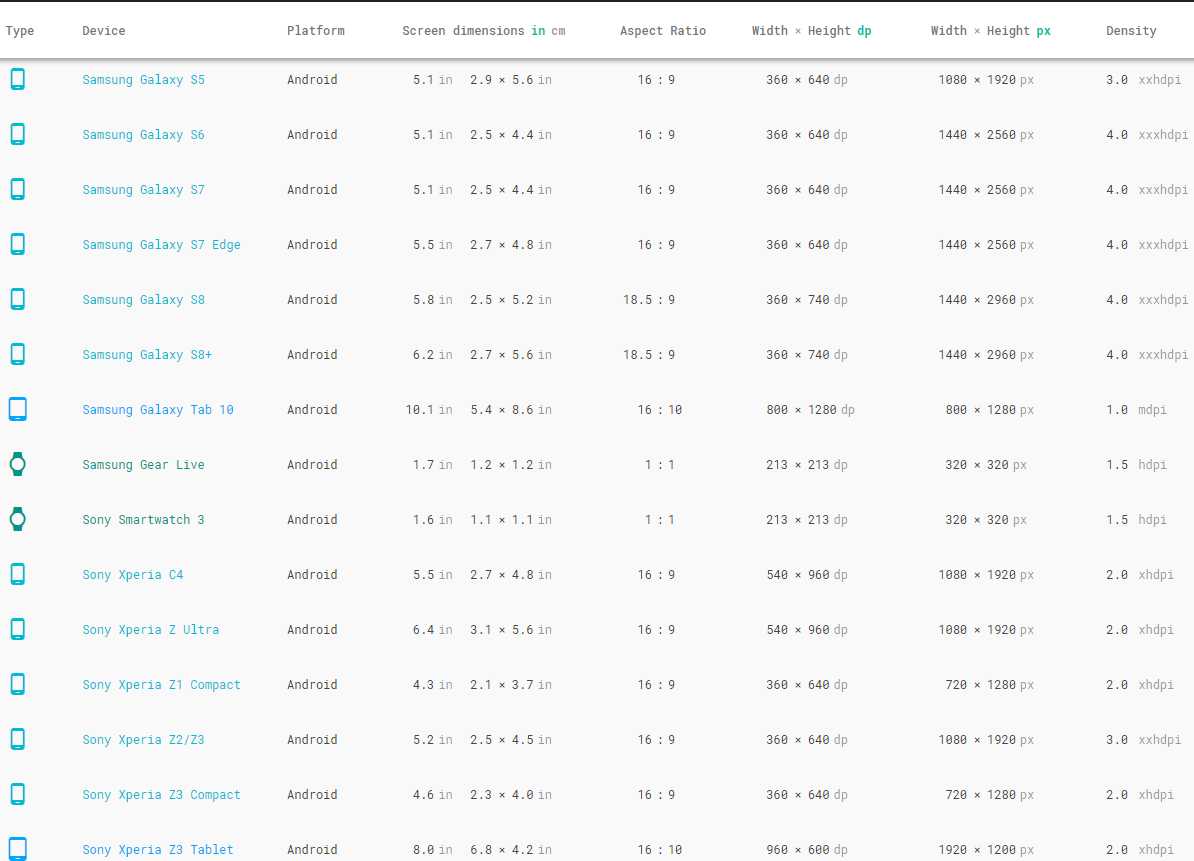Click 800 × 1280 dp for Galaxy Tab 10
This screenshot has height=861, width=1194.
(810, 410)
